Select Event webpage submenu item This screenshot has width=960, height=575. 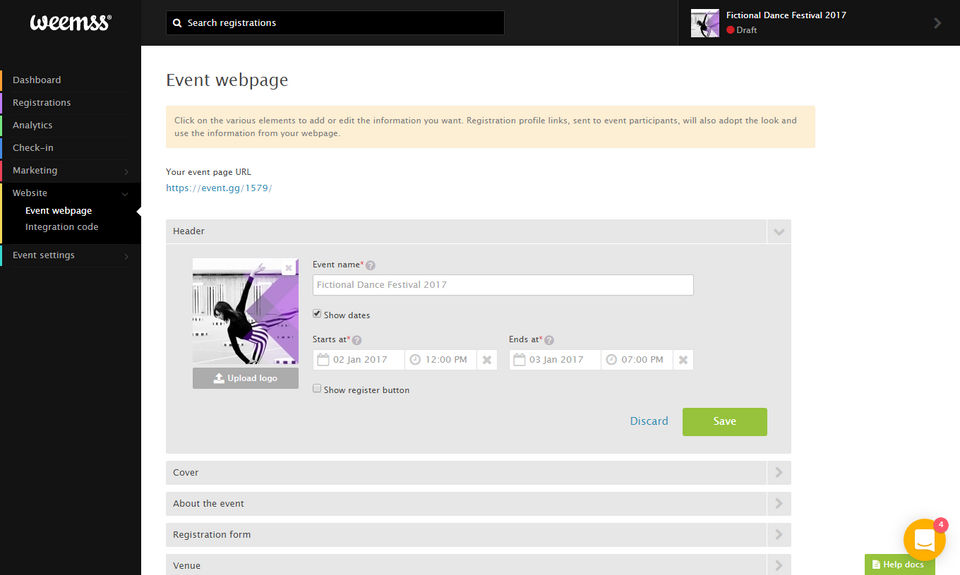tap(58, 211)
